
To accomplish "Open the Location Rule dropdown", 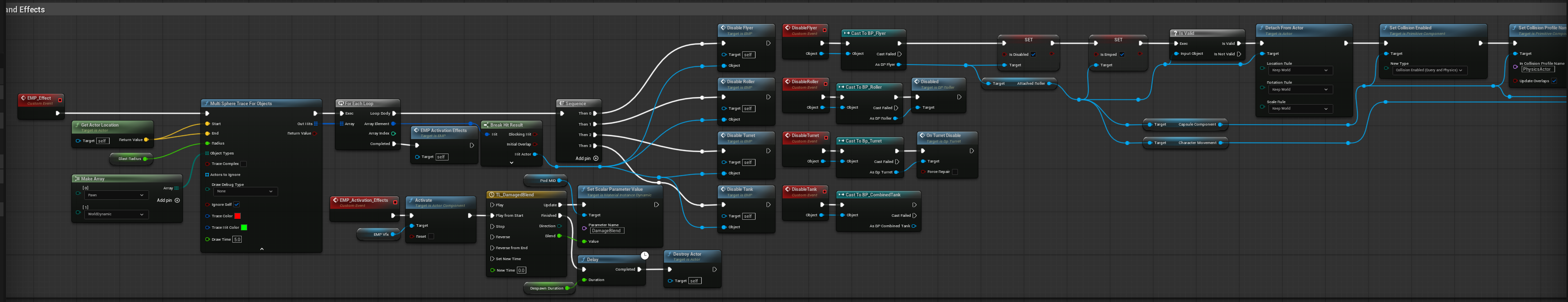I will pyautogui.click(x=1301, y=70).
